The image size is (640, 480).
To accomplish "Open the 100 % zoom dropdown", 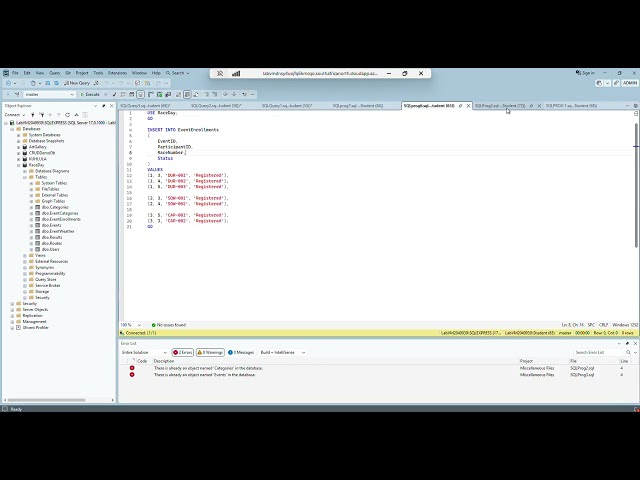I will (131, 325).
